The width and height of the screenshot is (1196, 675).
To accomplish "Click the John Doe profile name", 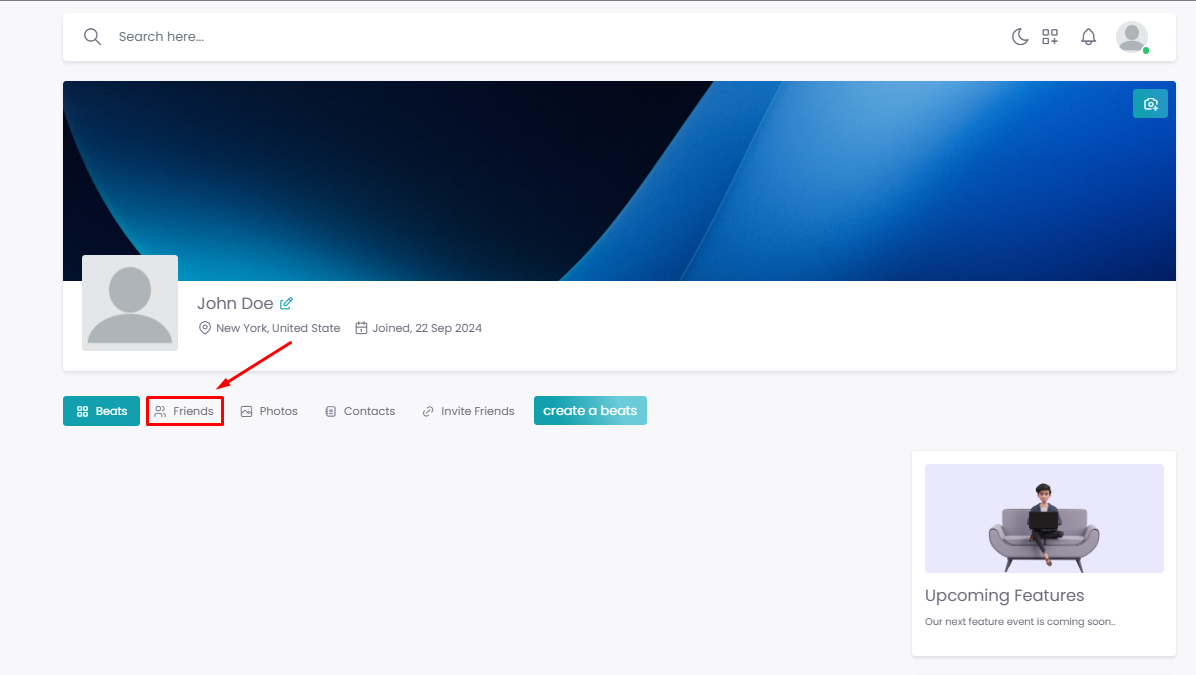I will [x=235, y=303].
